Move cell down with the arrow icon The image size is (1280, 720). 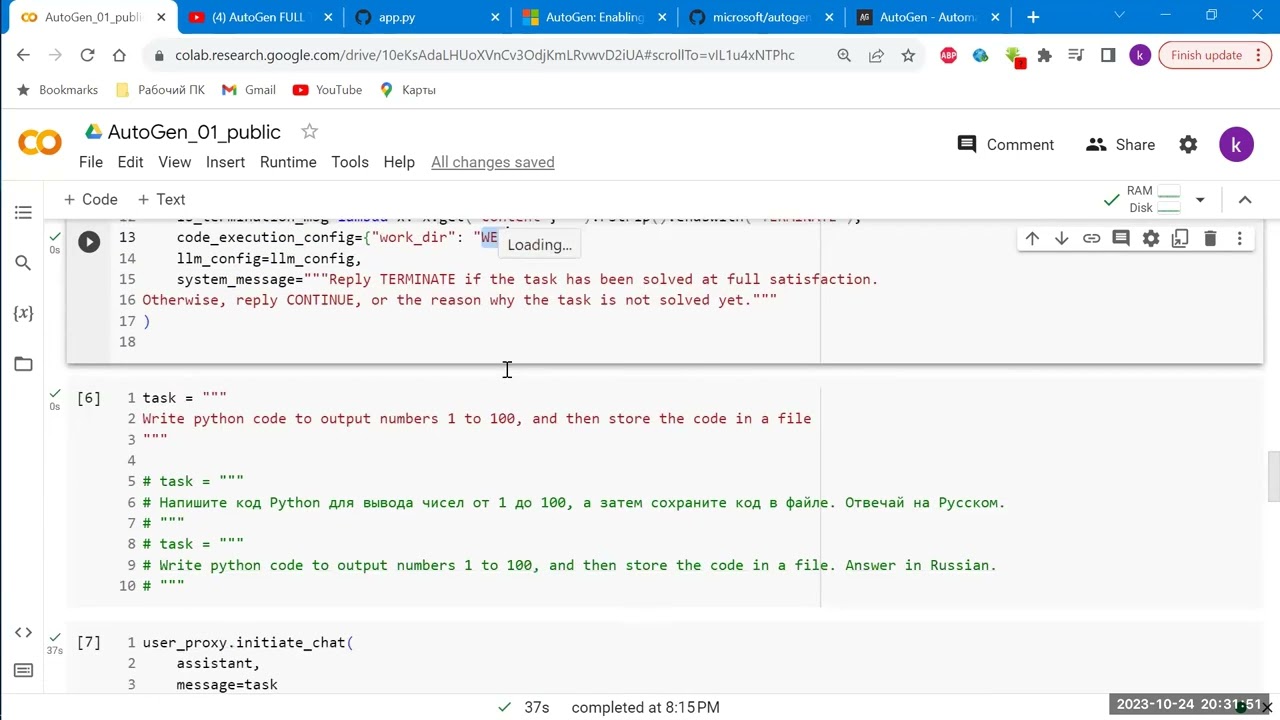[1062, 238]
